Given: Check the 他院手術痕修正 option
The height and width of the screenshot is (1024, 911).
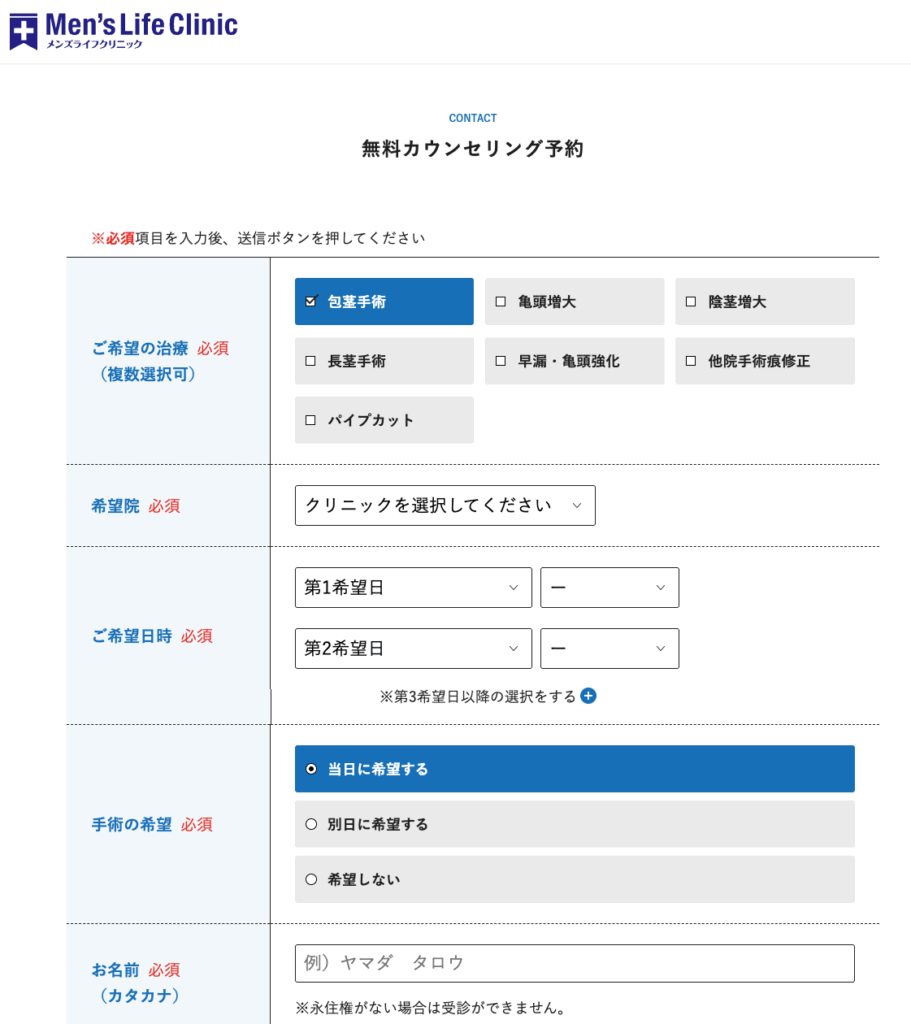Looking at the screenshot, I should pos(765,361).
